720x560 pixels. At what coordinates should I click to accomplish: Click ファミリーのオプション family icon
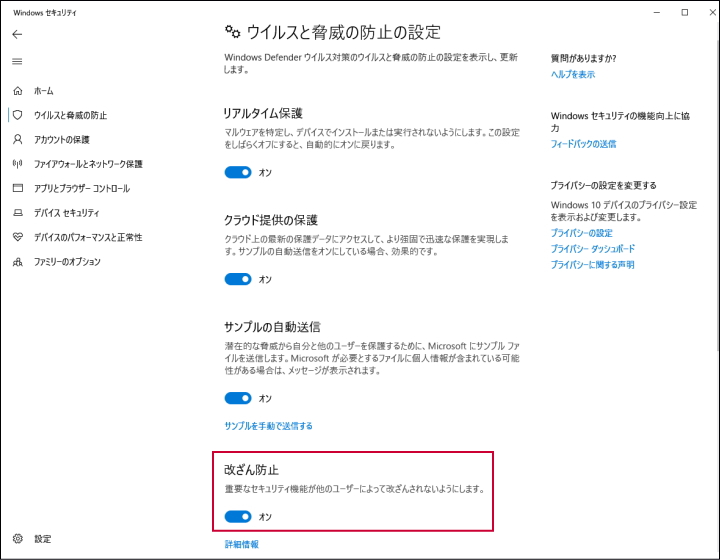(x=17, y=262)
